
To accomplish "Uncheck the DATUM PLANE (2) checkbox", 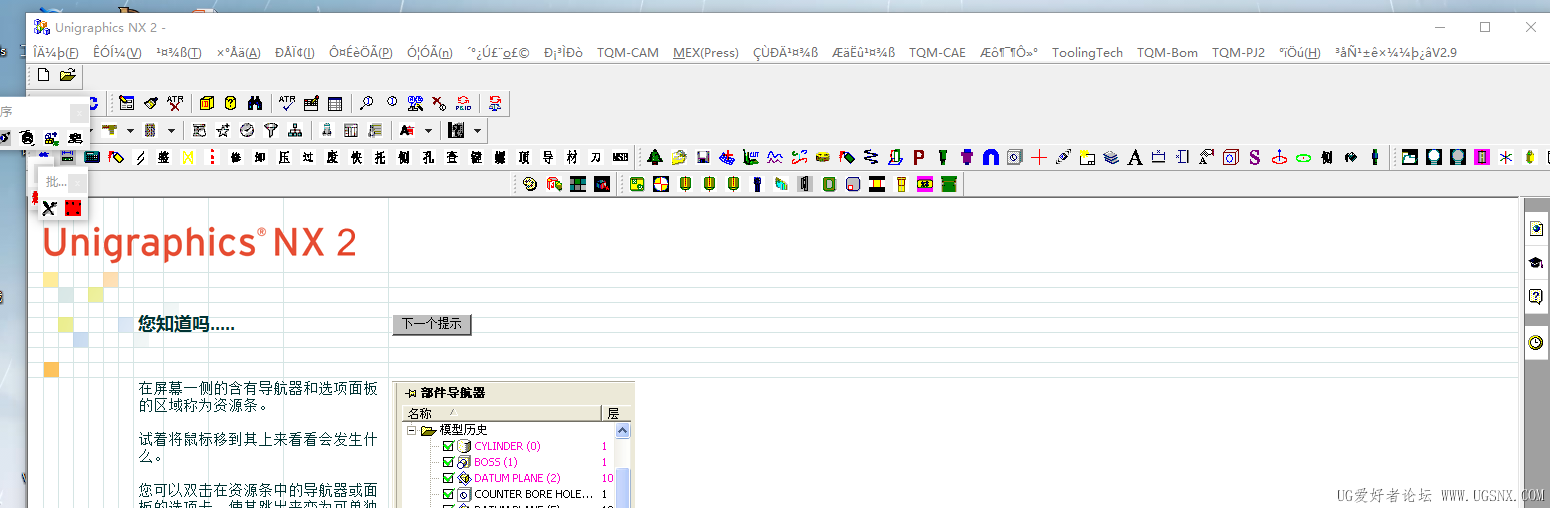I will 448,478.
